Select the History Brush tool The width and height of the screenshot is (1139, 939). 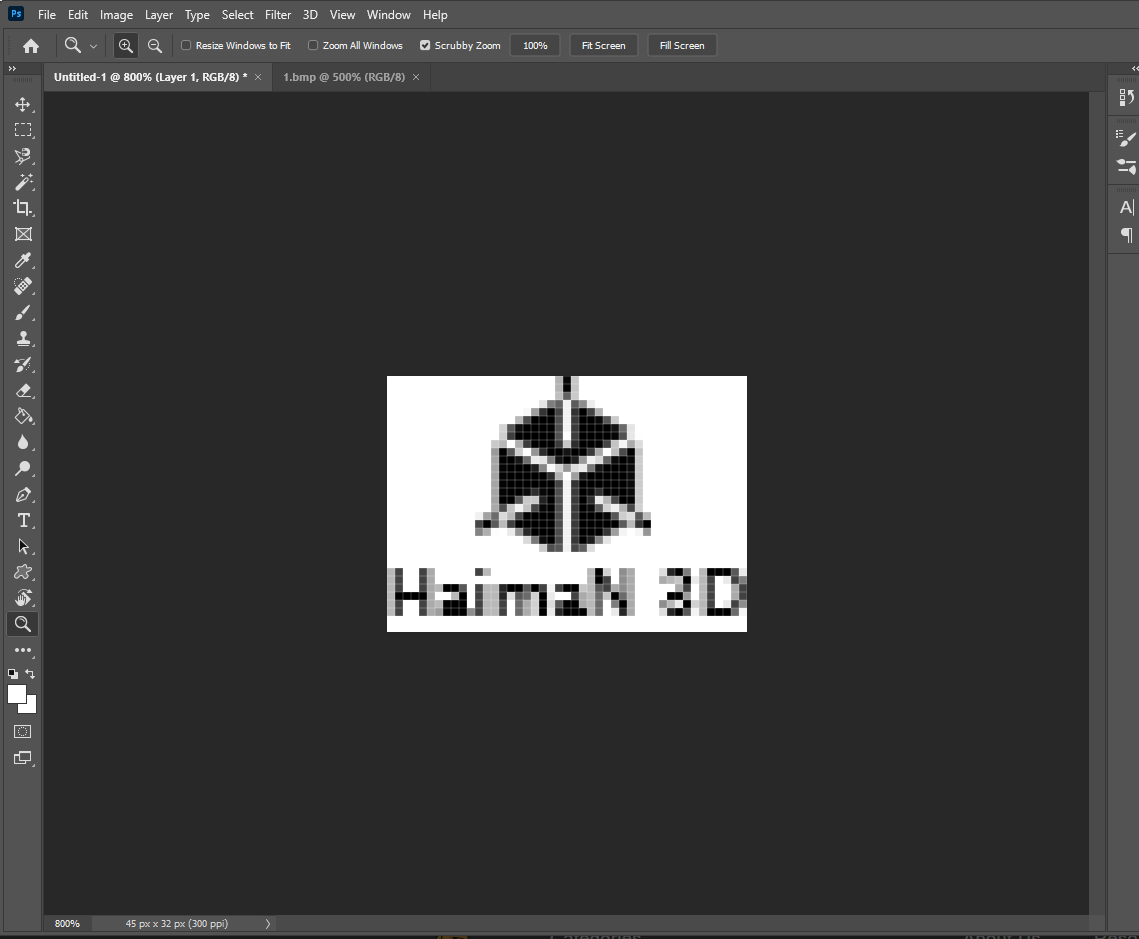[23, 365]
